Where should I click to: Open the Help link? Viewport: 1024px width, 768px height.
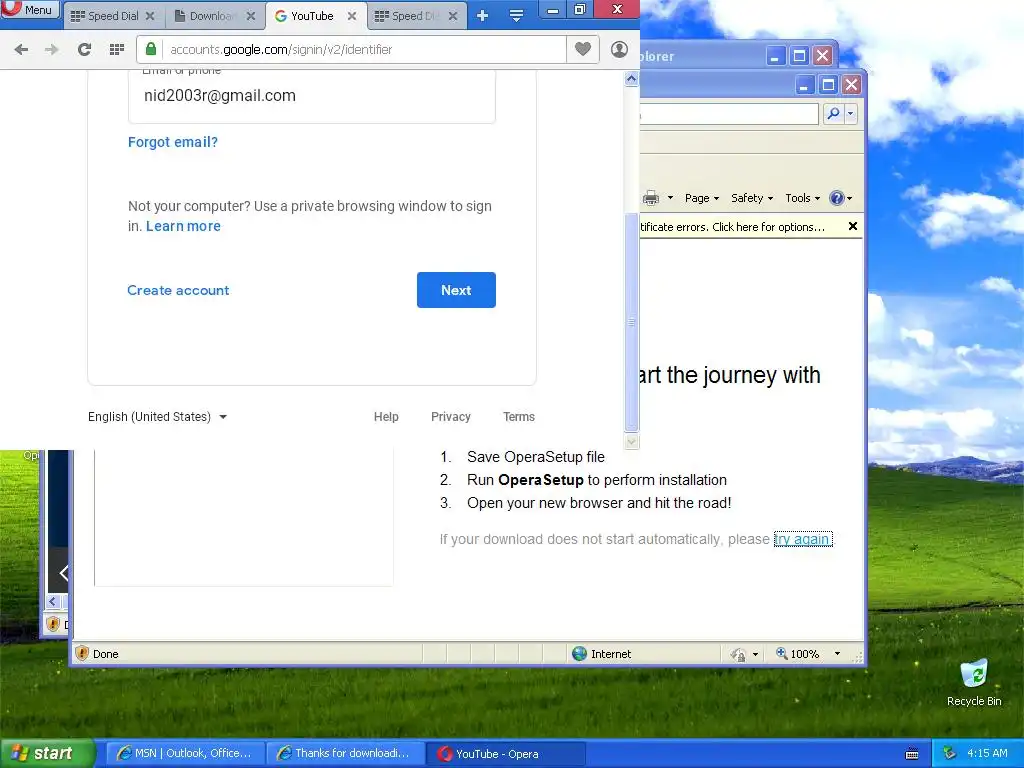(386, 417)
